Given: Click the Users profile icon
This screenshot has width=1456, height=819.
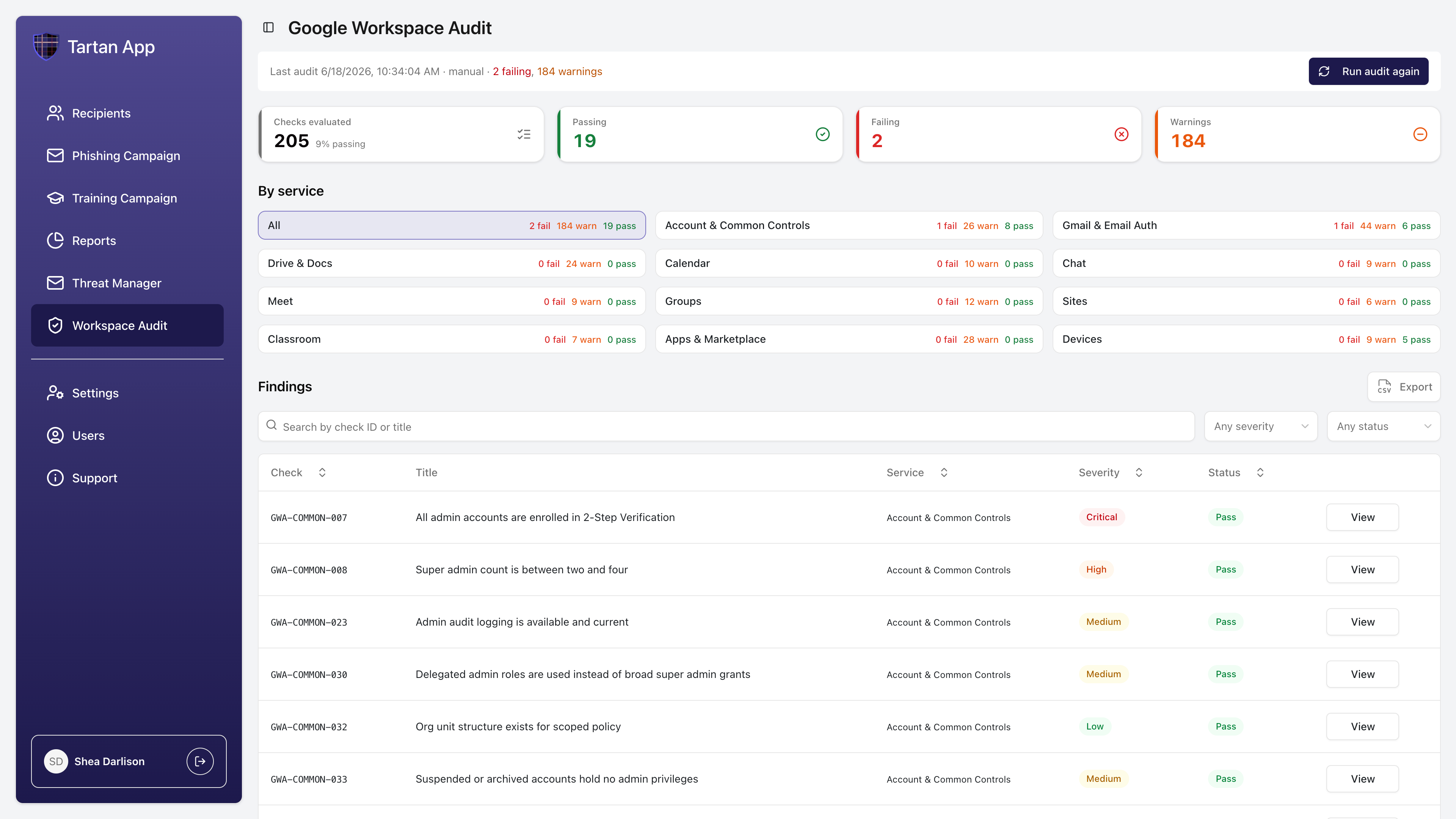Looking at the screenshot, I should coord(55,435).
